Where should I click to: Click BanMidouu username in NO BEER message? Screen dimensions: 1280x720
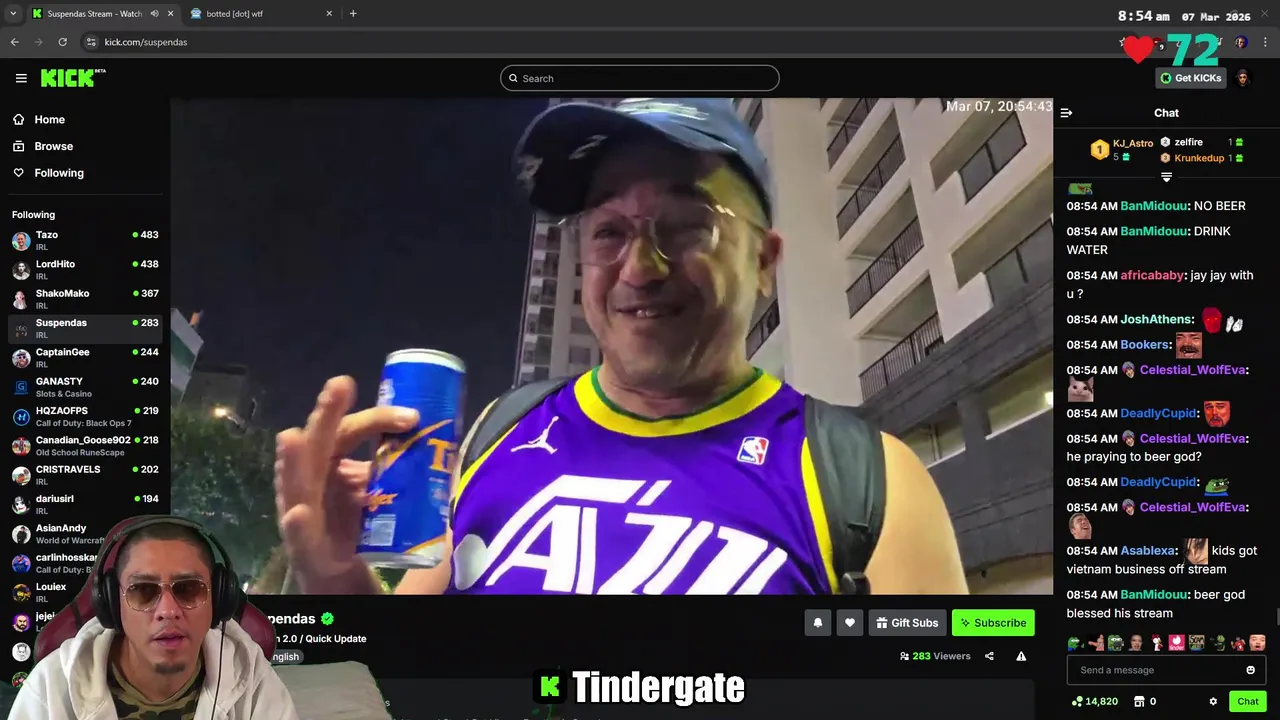click(x=1154, y=206)
